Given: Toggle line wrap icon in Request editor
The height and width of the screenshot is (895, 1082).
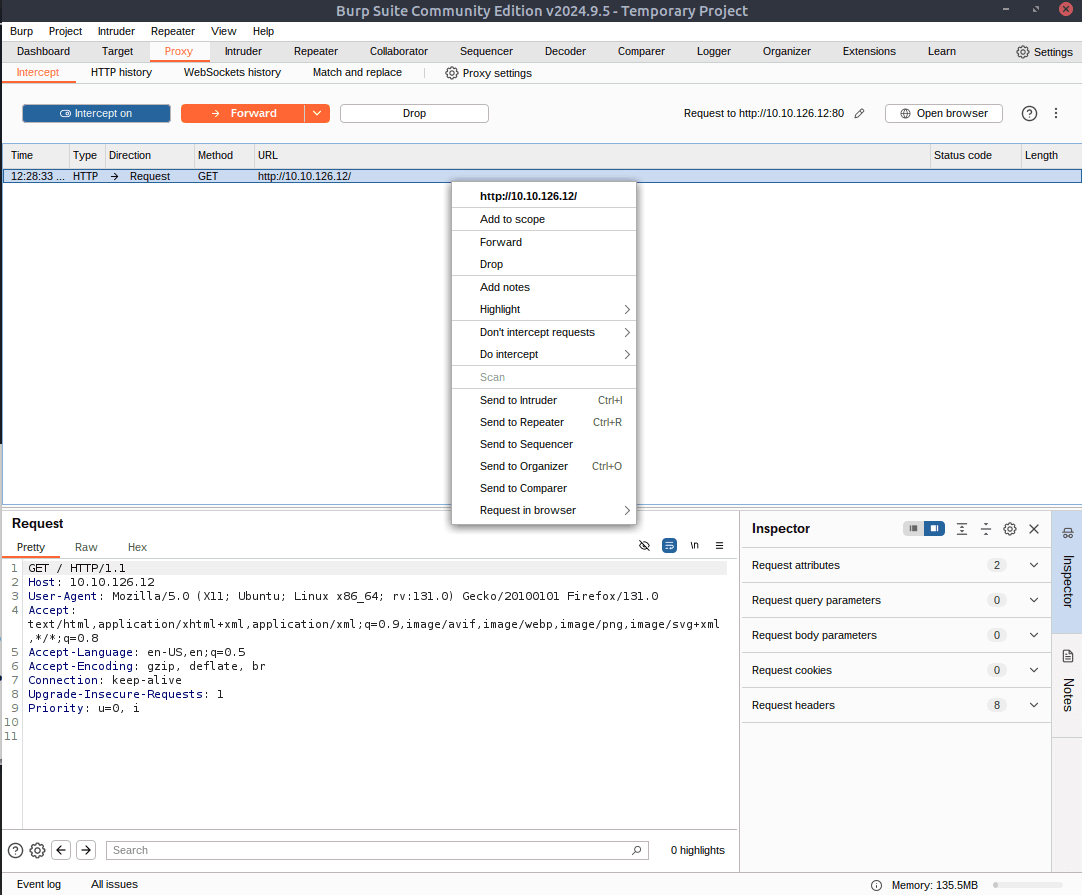Looking at the screenshot, I should [669, 546].
